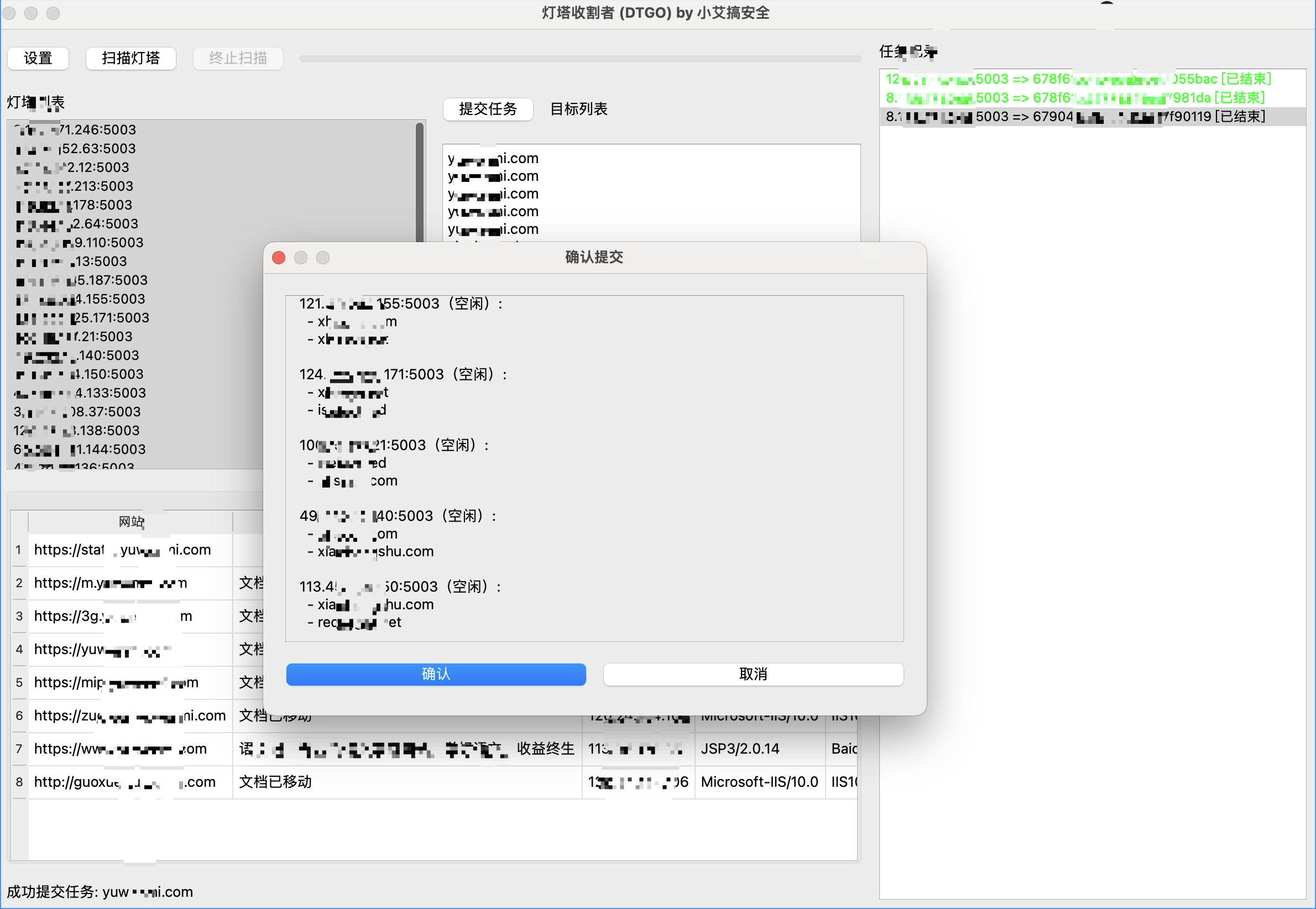Select row 8 guoxue website entry
This screenshot has width=1316, height=909.
pyautogui.click(x=126, y=782)
